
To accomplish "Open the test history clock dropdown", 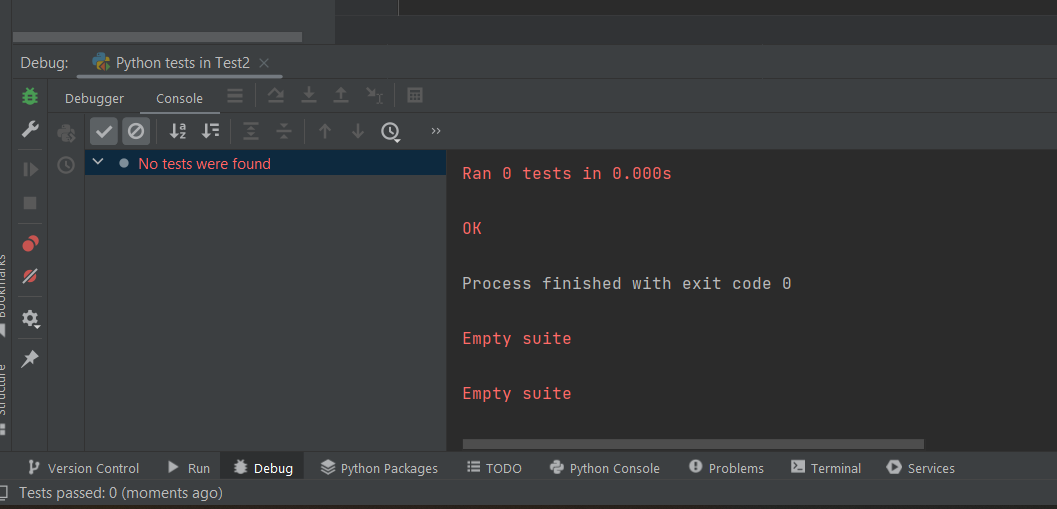I will (x=391, y=131).
